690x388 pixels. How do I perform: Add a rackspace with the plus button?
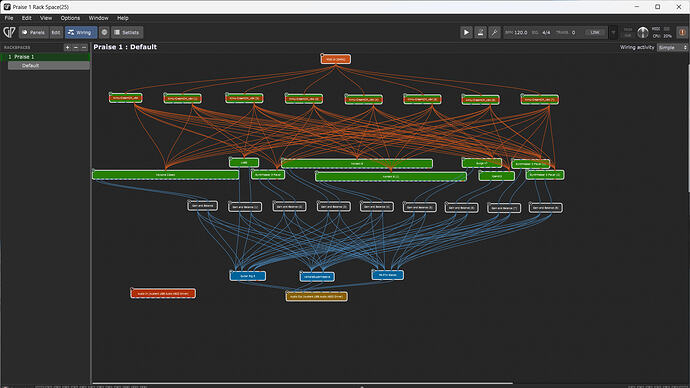point(67,48)
